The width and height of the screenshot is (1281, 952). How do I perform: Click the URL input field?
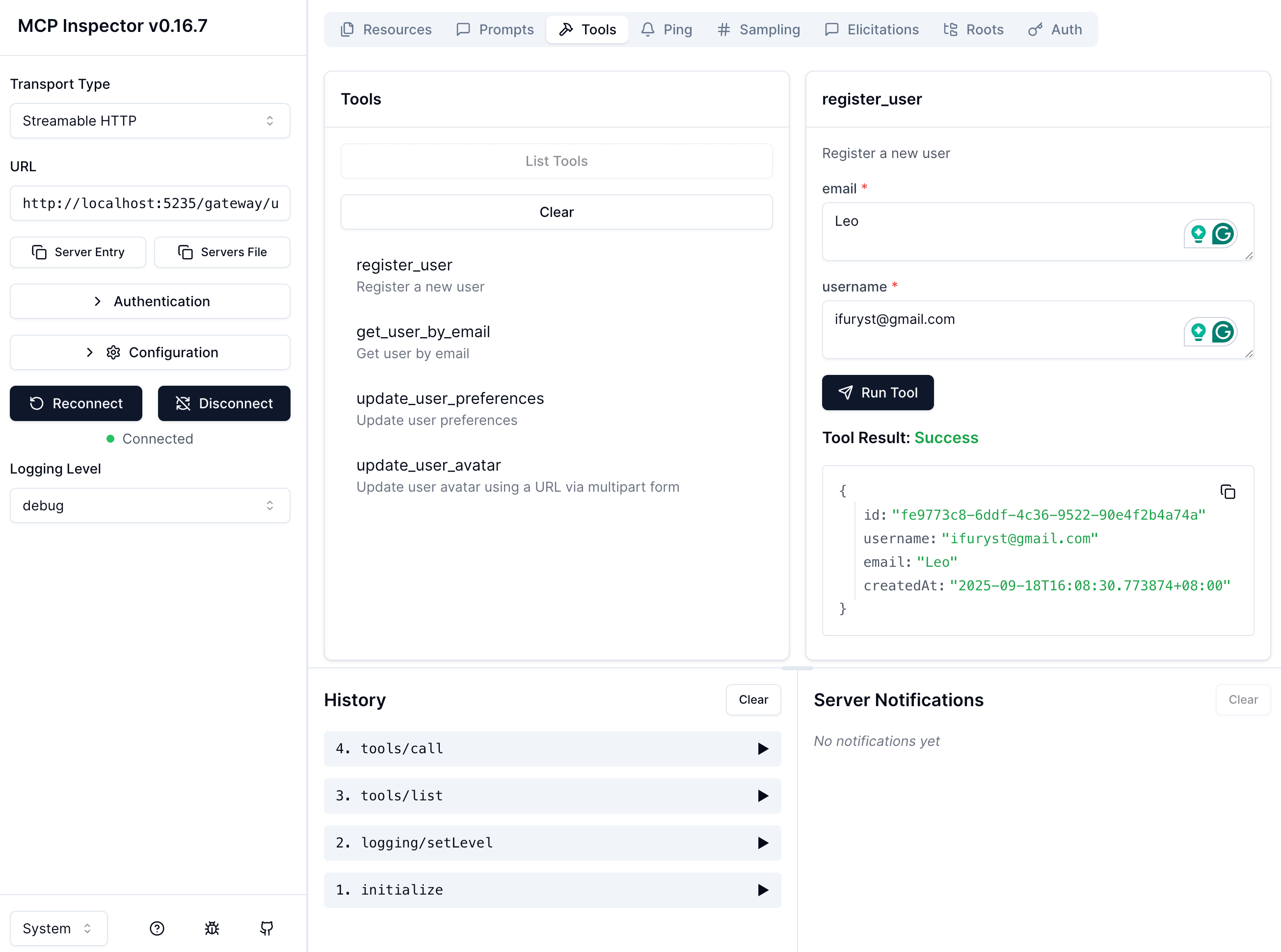point(150,203)
